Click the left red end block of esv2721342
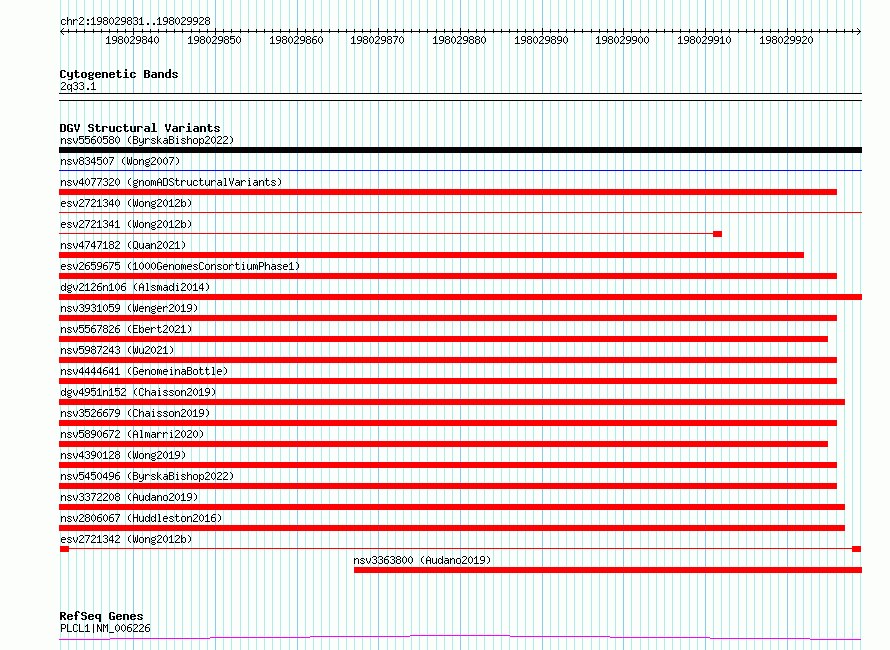Viewport: 890px width, 650px height. point(64,549)
